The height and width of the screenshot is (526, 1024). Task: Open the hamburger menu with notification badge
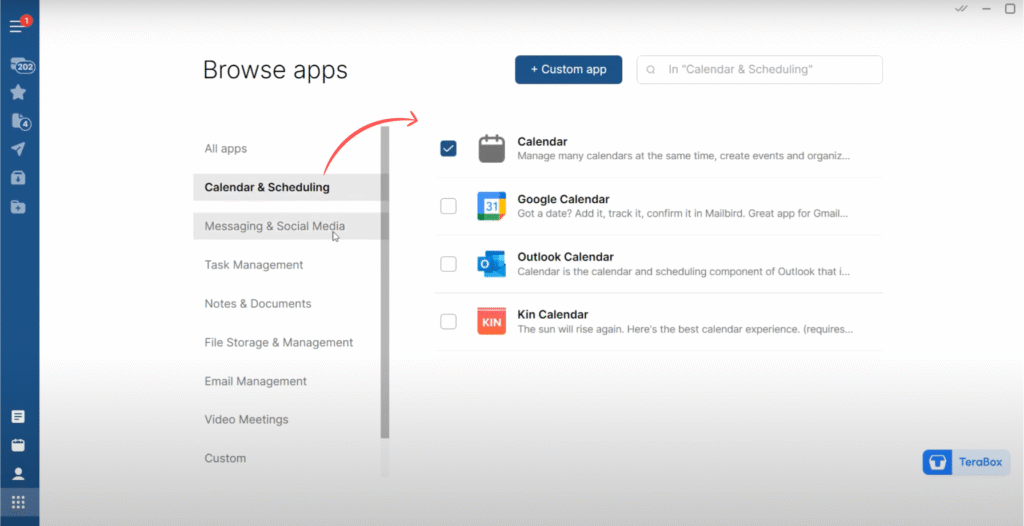coord(17,25)
